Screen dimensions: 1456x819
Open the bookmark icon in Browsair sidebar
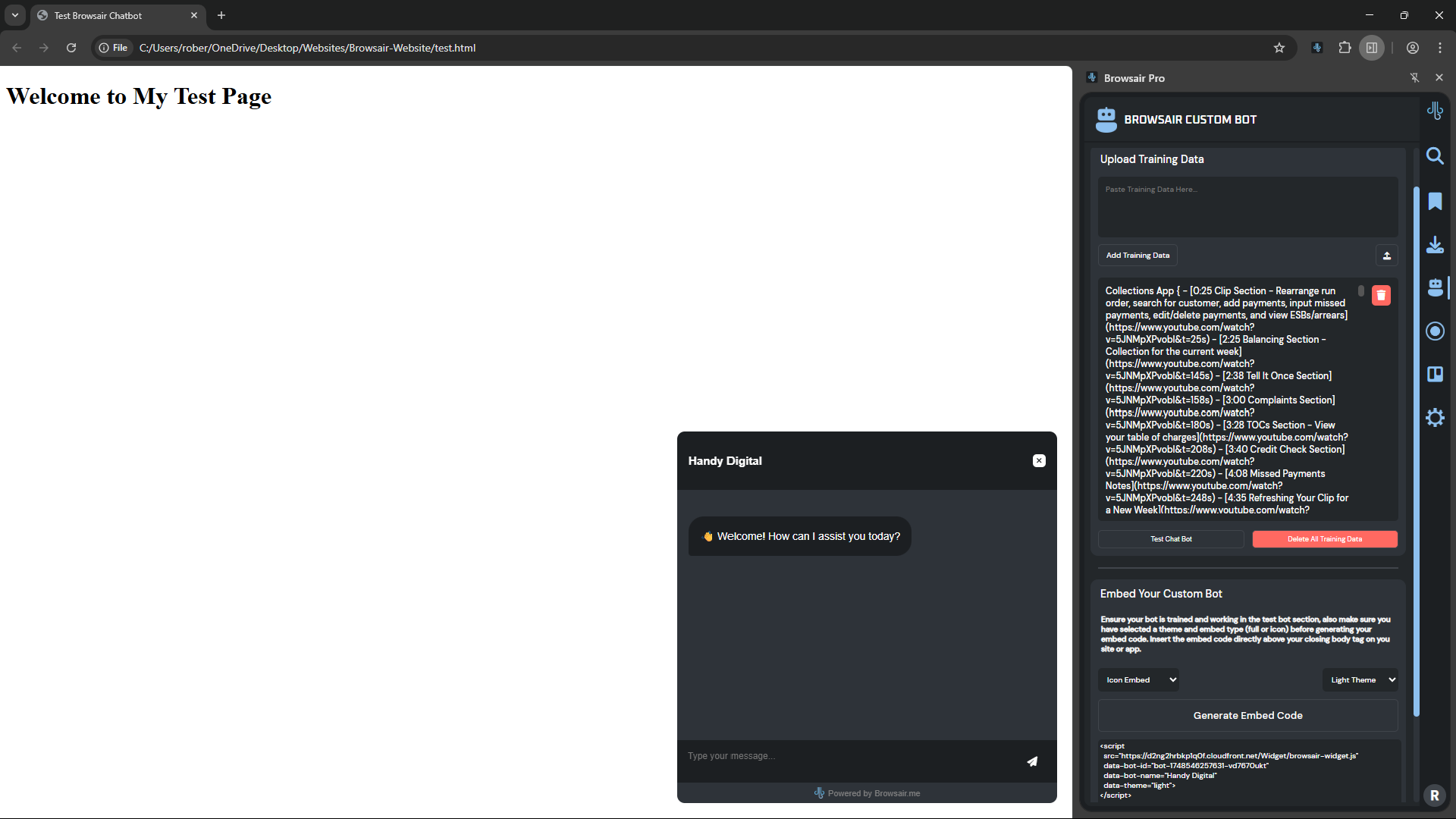click(1434, 201)
